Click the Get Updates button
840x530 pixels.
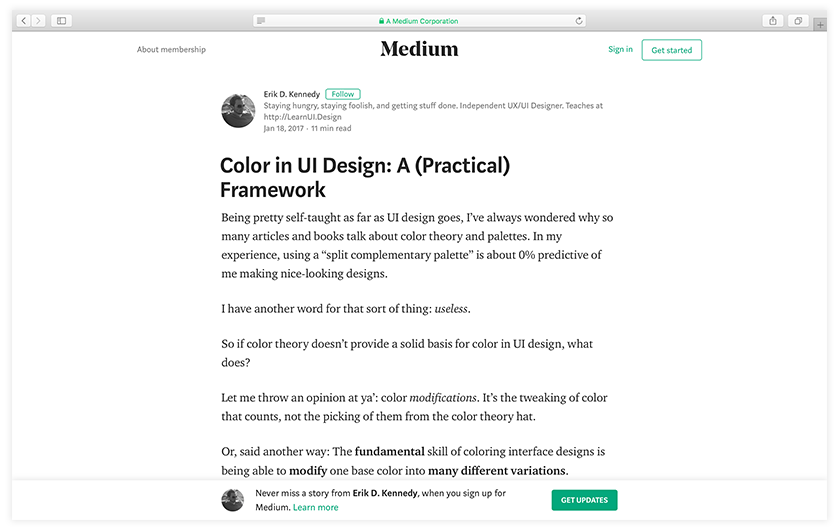coord(584,500)
